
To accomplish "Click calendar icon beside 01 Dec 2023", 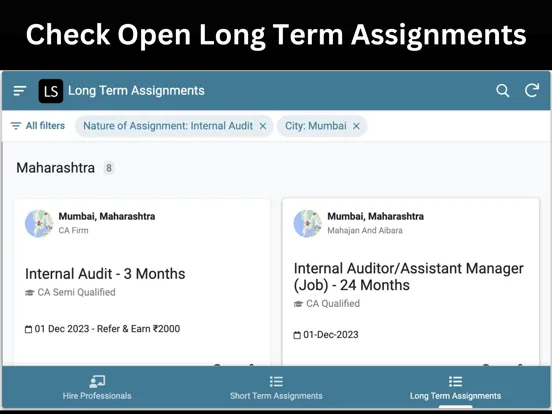I will click(x=28, y=329).
